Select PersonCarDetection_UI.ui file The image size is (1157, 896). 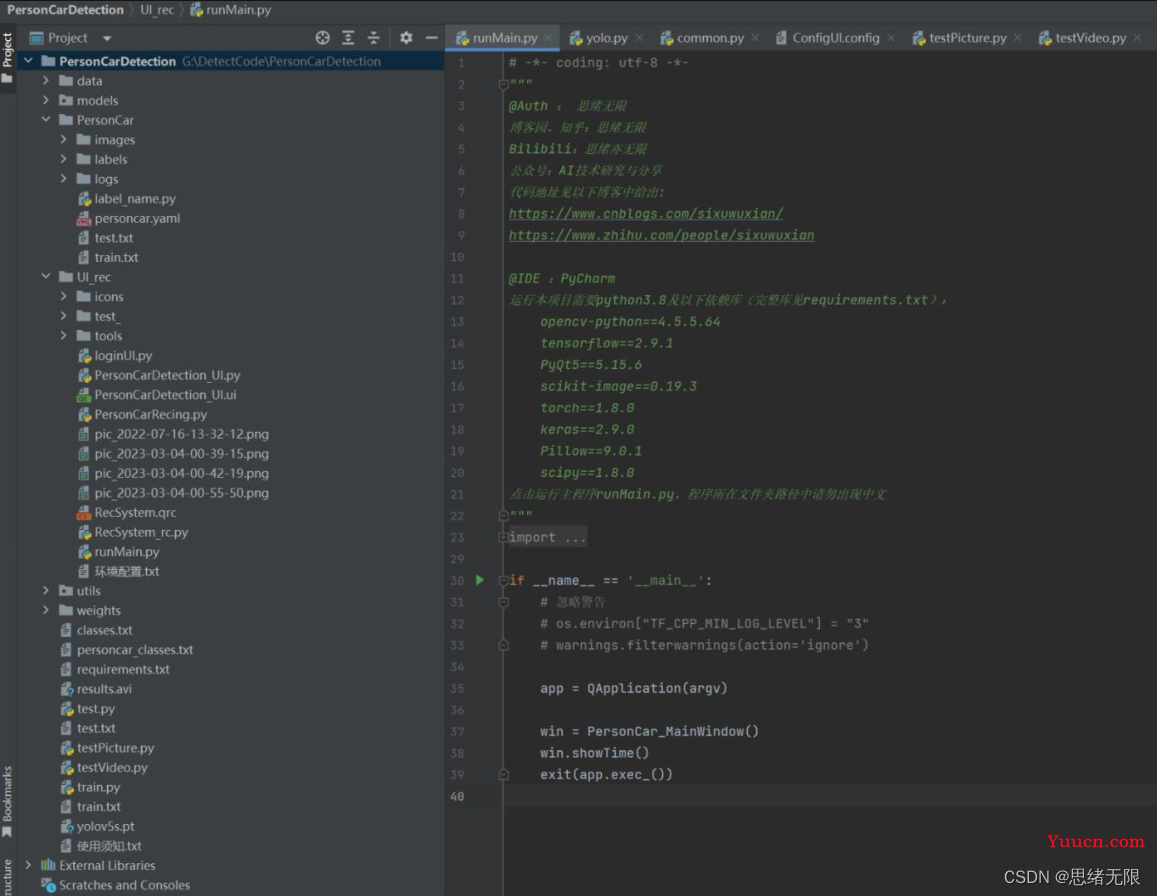(165, 395)
